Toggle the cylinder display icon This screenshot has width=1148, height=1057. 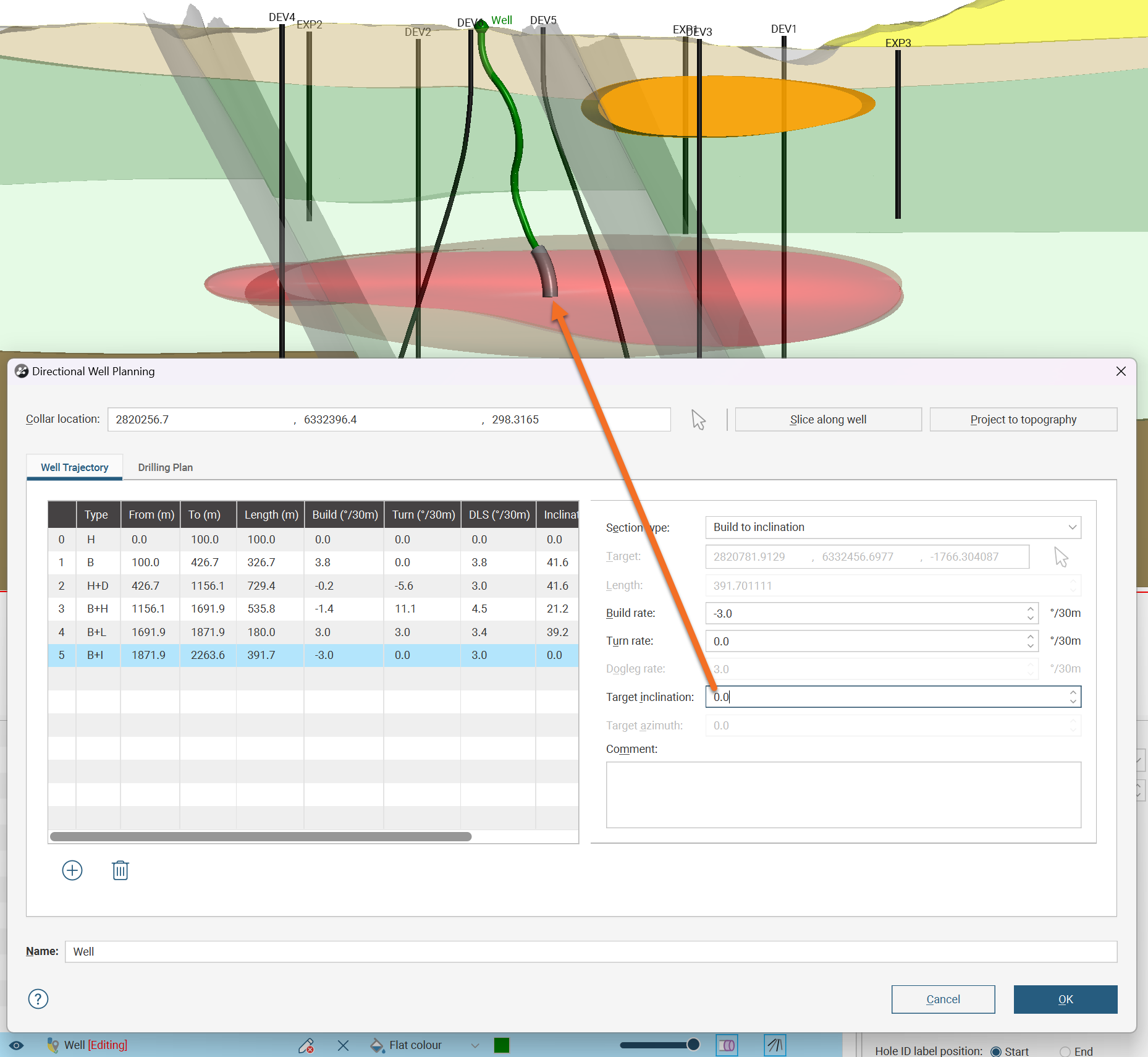pos(727,1045)
